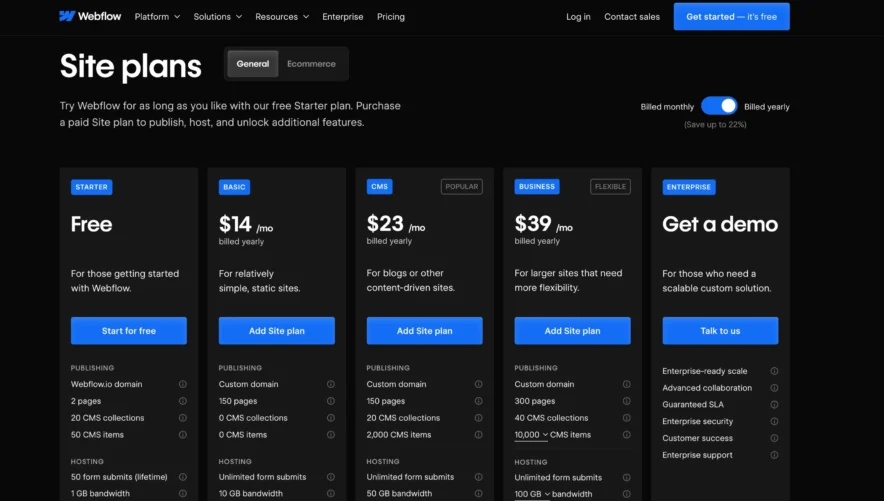Open the Enterprise nav link
This screenshot has width=884, height=501.
[343, 17]
